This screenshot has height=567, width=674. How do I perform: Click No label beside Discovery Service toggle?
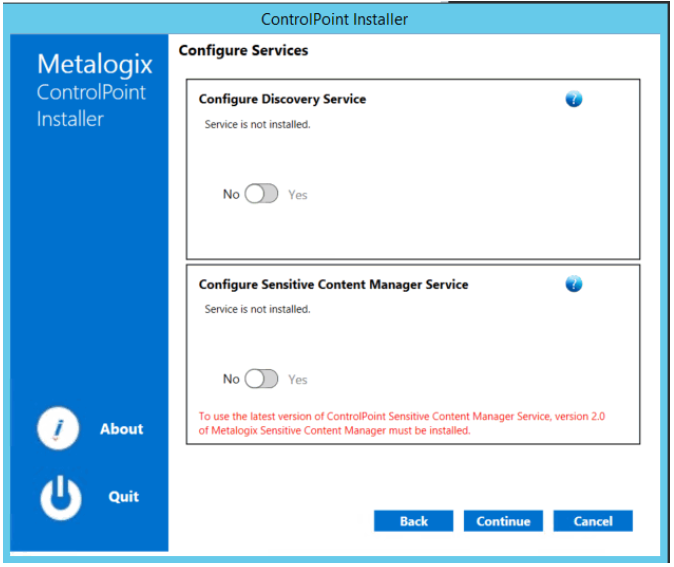coord(231,194)
